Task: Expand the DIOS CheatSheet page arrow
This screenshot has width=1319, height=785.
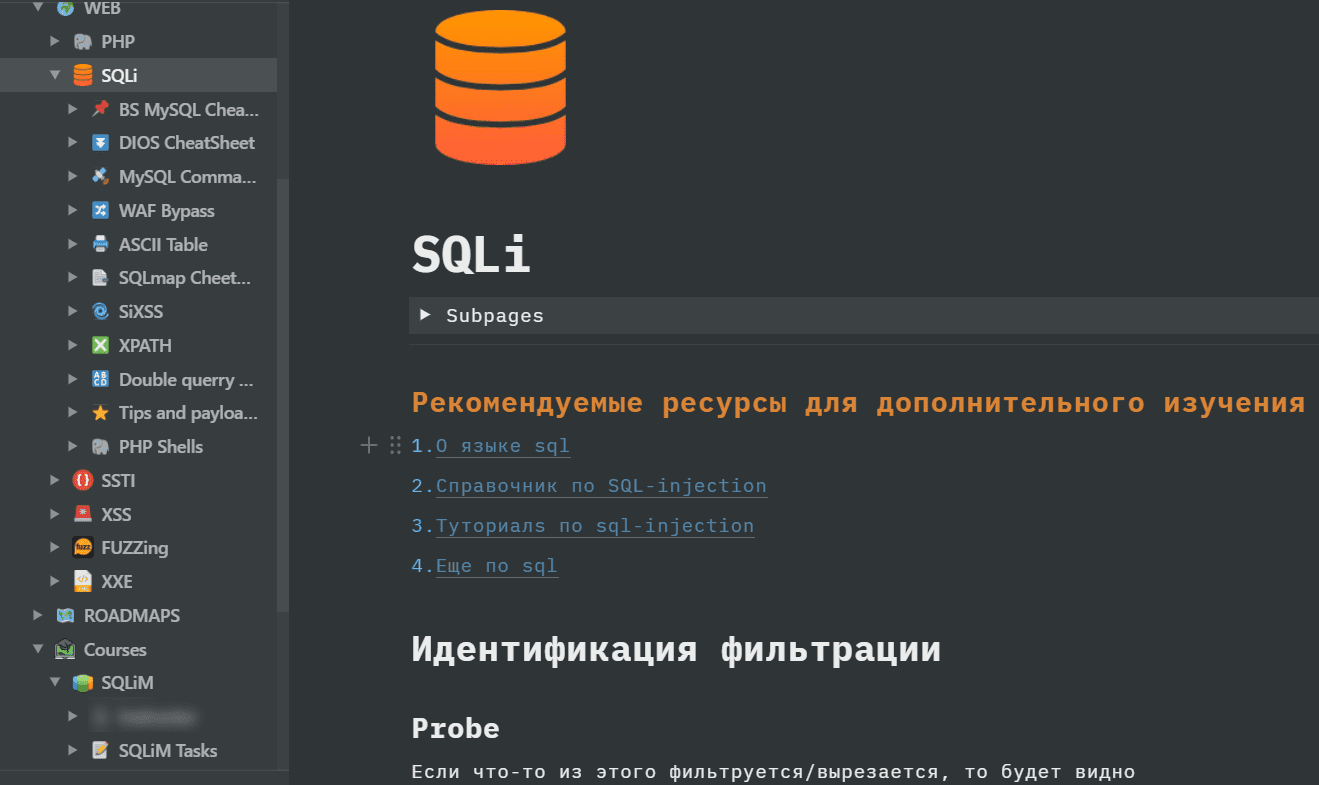Action: tap(73, 143)
